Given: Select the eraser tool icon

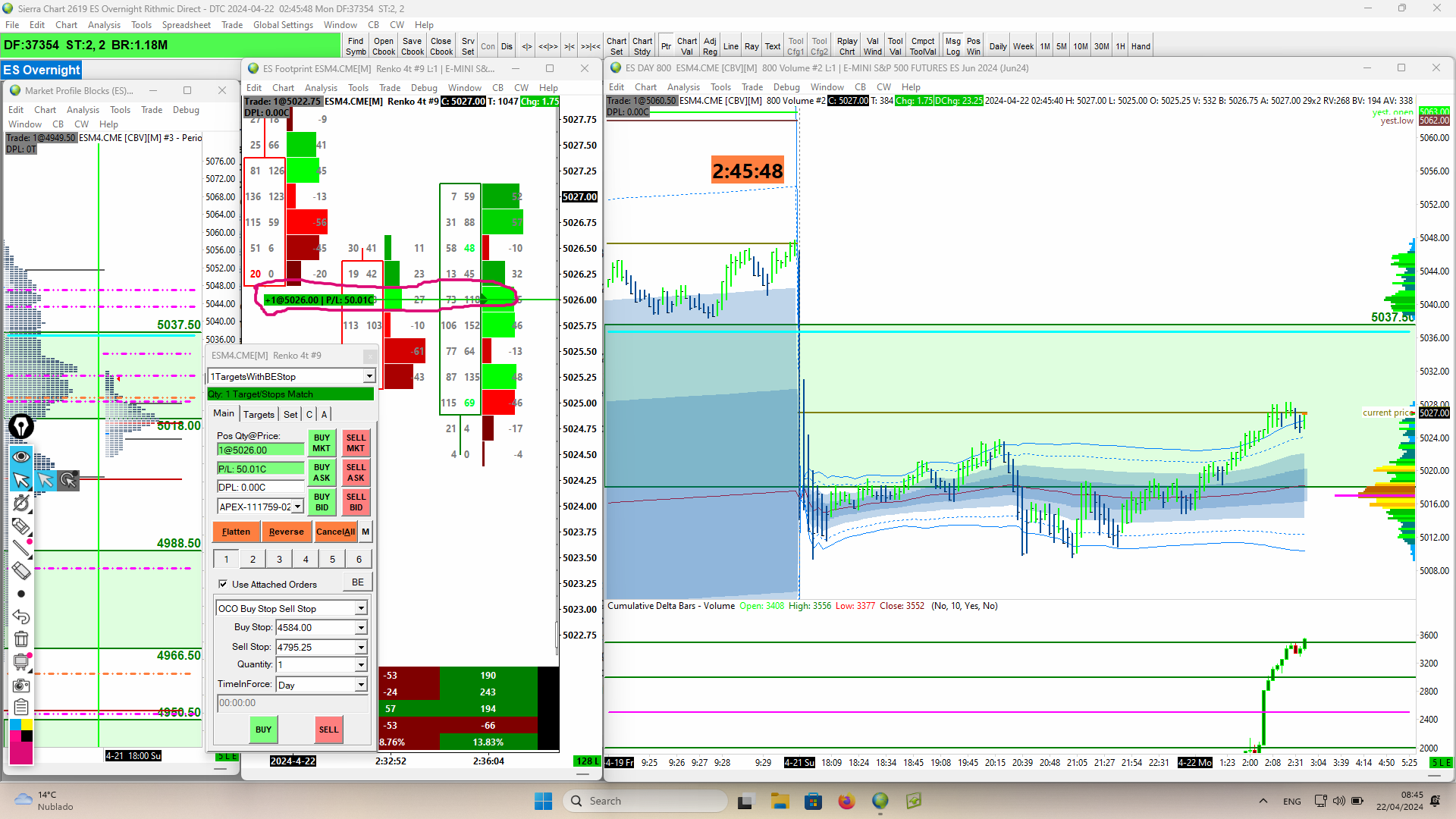Looking at the screenshot, I should click(x=21, y=571).
